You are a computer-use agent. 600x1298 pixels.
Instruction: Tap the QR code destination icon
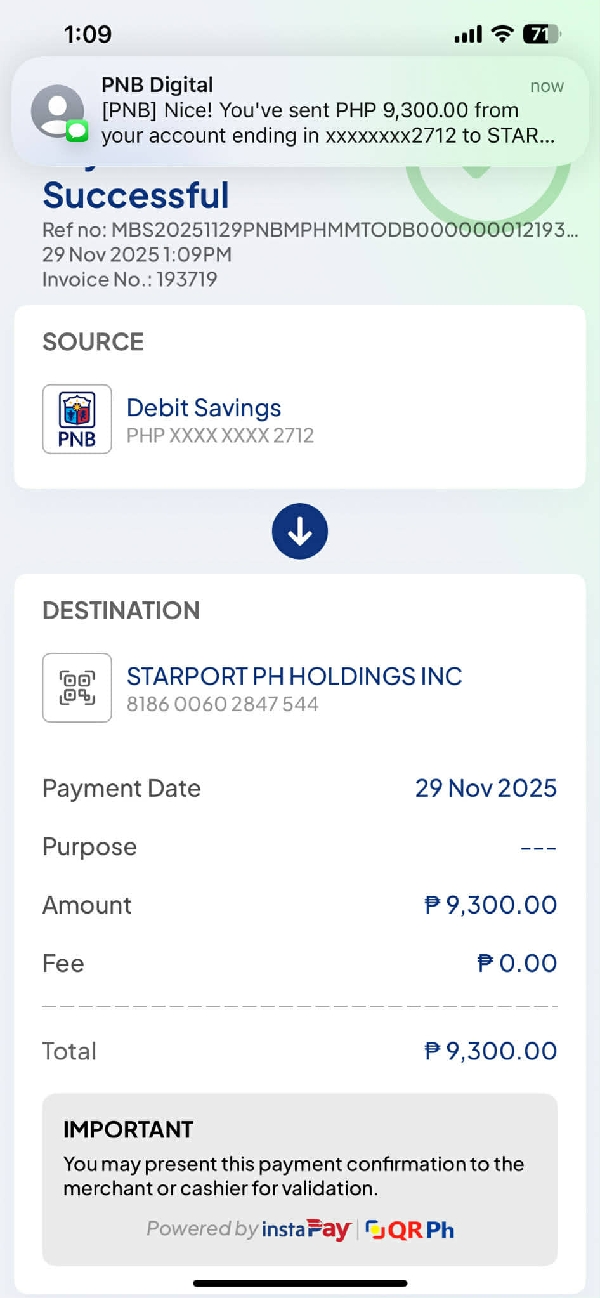click(x=77, y=687)
